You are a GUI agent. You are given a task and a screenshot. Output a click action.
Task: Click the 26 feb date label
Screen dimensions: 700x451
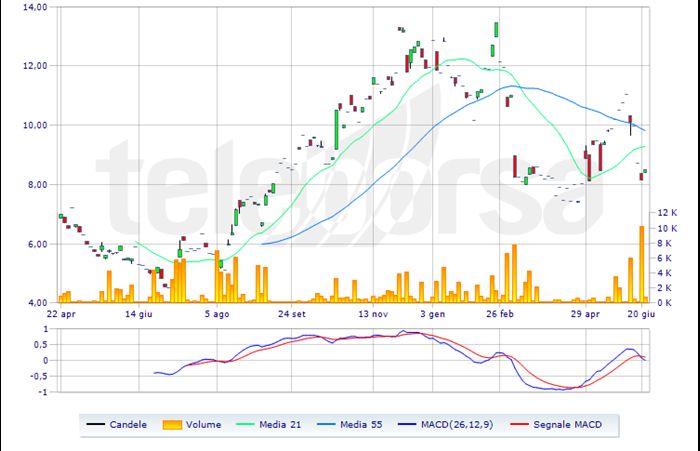pos(500,314)
